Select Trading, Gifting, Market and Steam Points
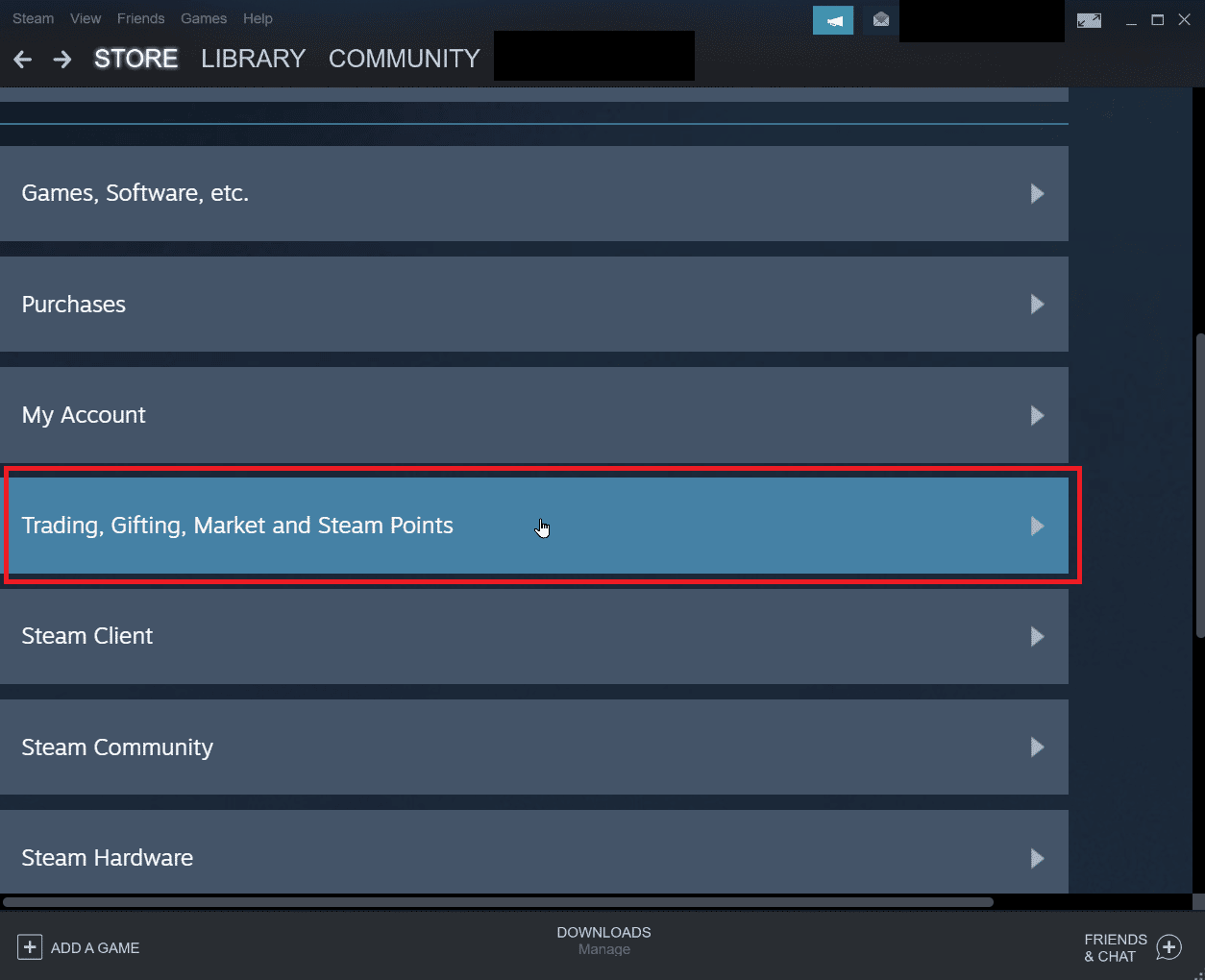The width and height of the screenshot is (1205, 980). point(534,526)
